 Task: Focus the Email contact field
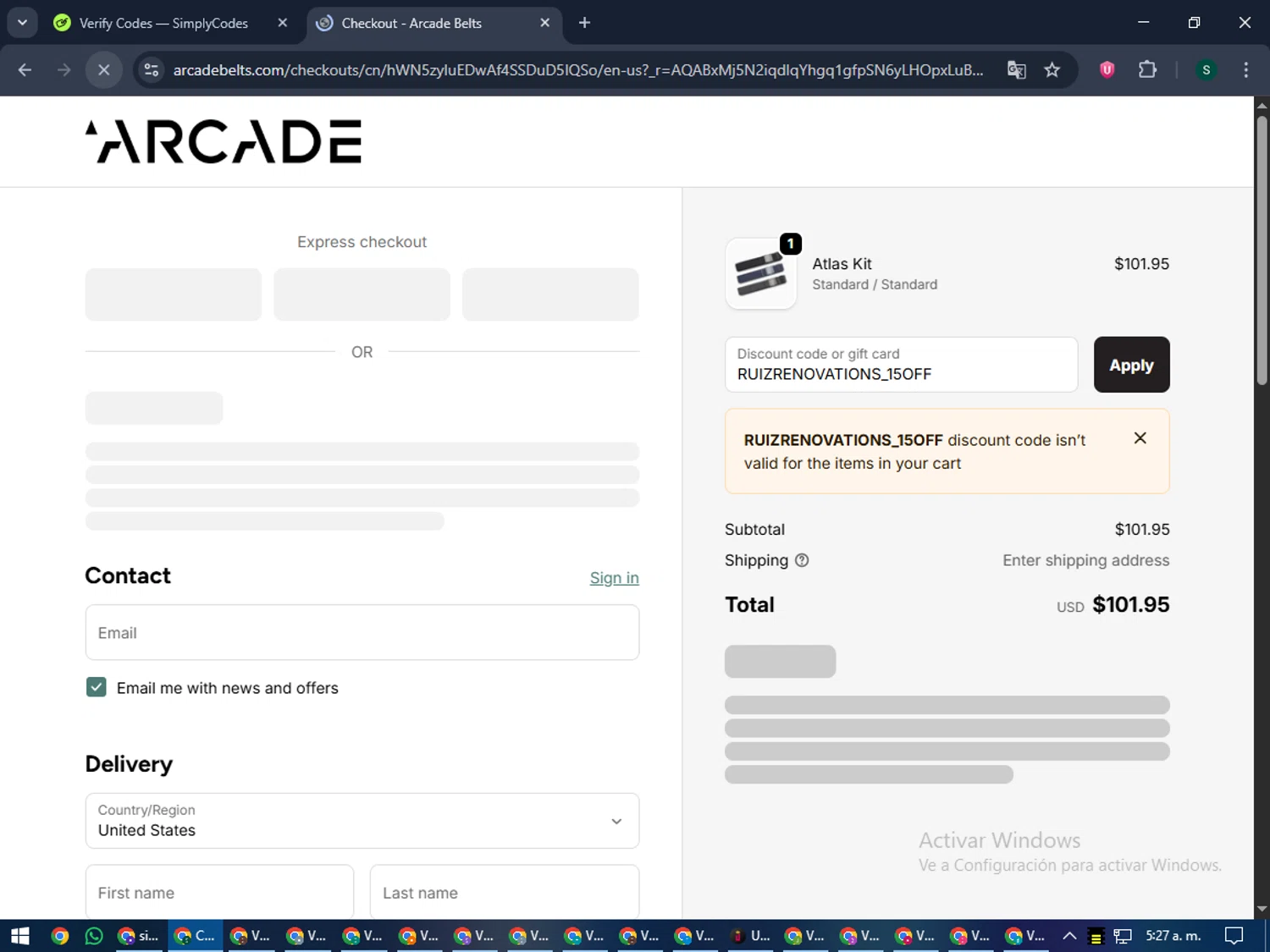click(x=362, y=632)
